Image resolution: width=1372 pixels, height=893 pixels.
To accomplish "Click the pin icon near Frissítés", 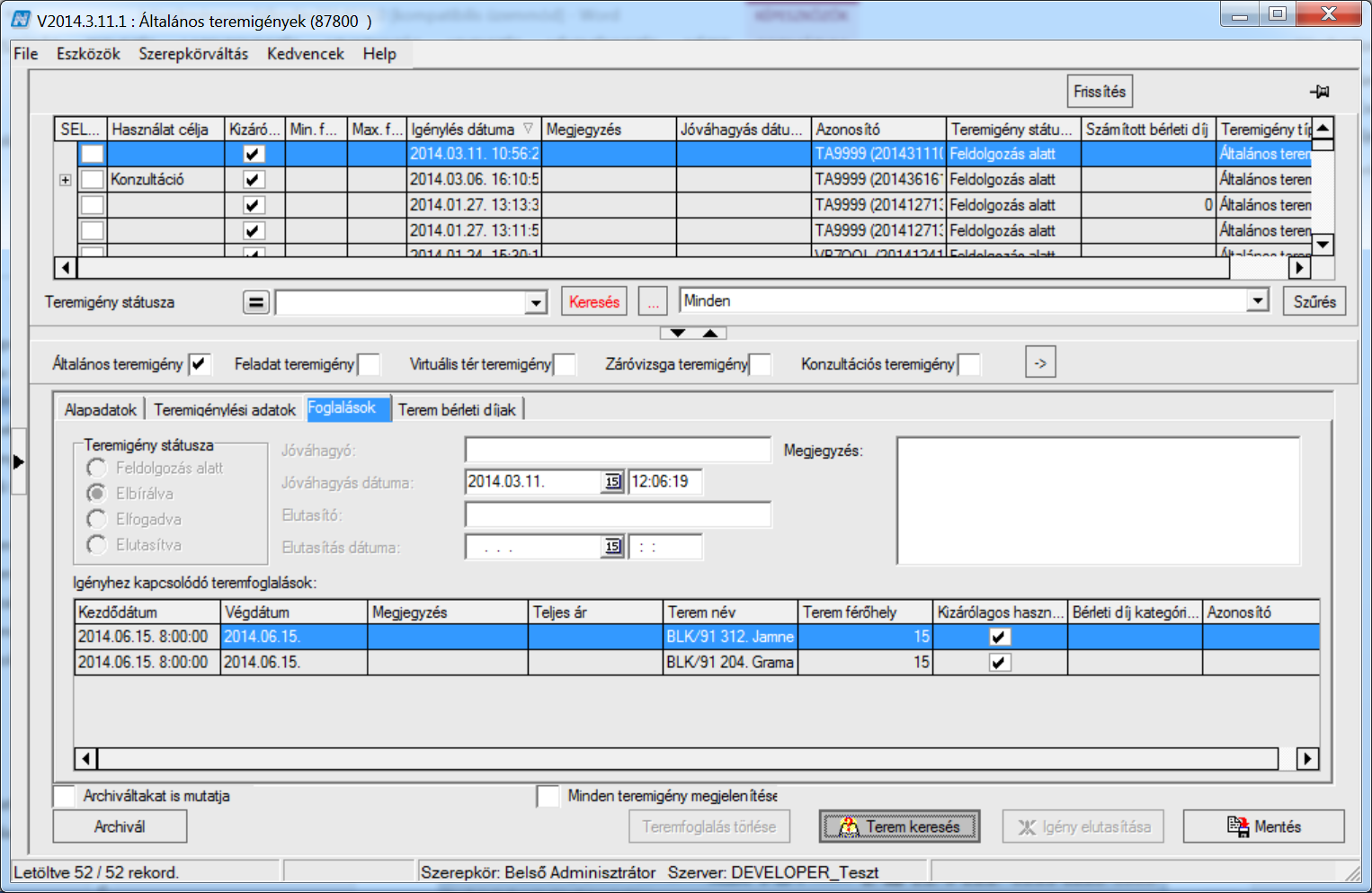I will point(1319,92).
